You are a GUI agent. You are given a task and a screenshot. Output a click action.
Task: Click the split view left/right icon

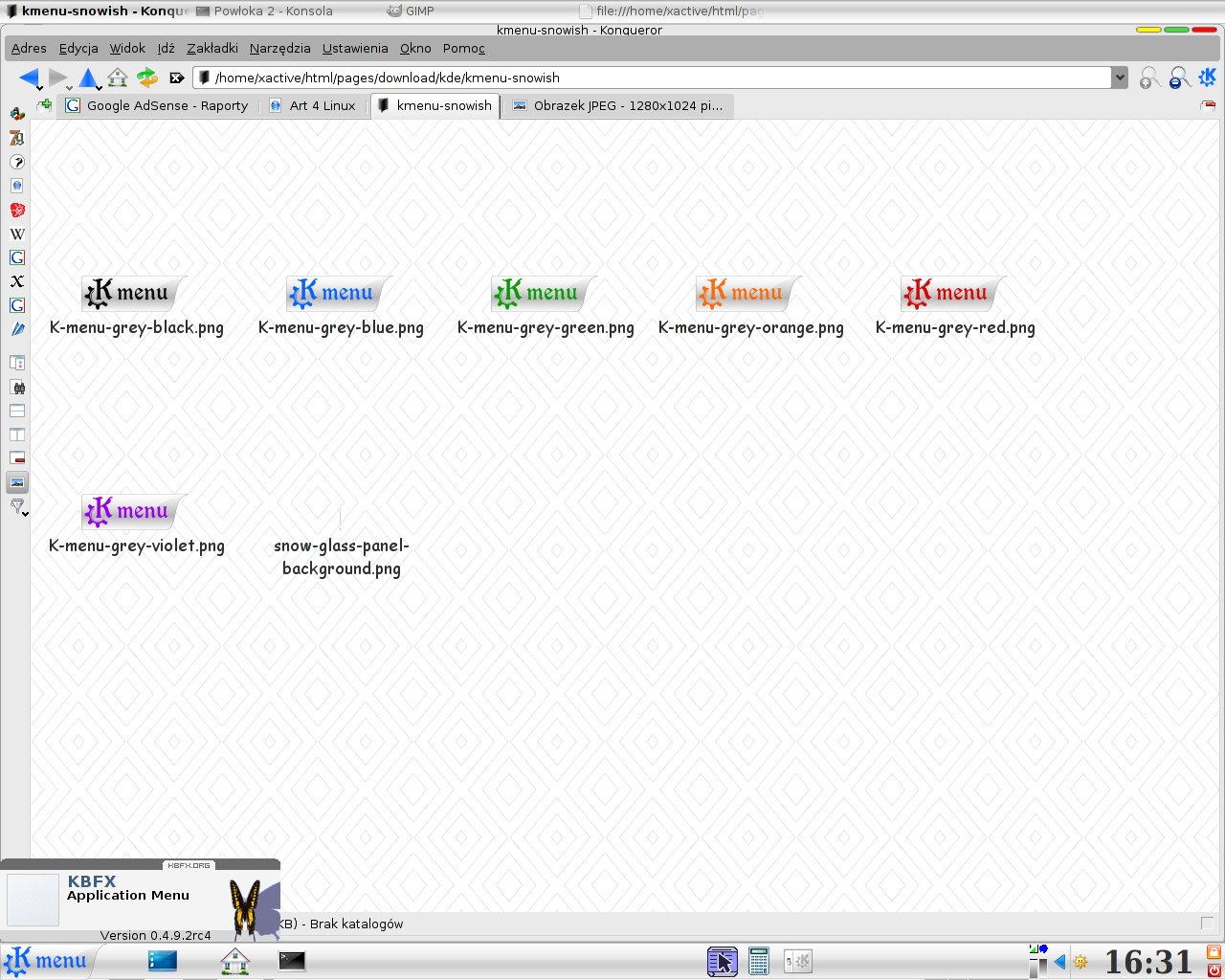[17, 434]
